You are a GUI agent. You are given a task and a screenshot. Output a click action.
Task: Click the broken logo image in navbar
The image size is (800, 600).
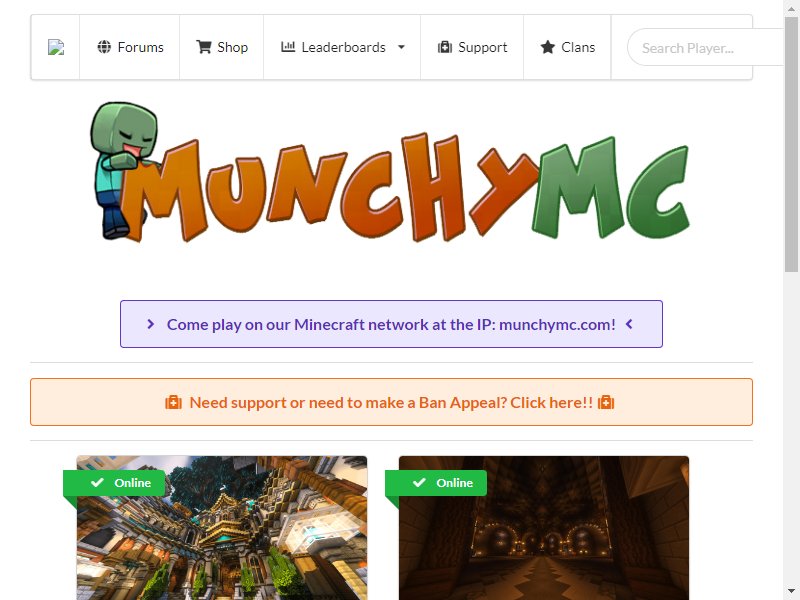(x=56, y=47)
